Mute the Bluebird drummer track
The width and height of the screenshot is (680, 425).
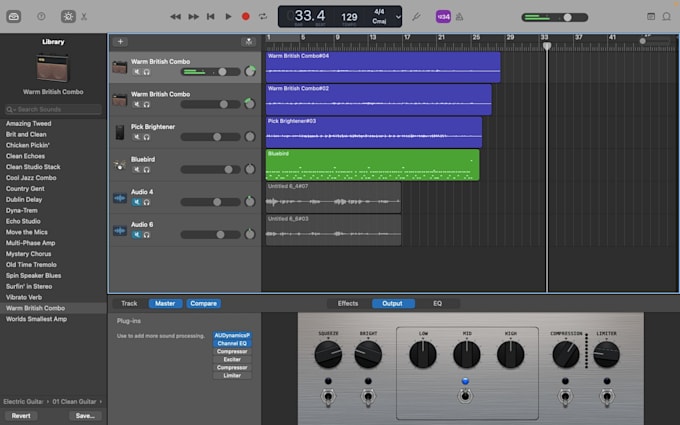[x=137, y=170]
